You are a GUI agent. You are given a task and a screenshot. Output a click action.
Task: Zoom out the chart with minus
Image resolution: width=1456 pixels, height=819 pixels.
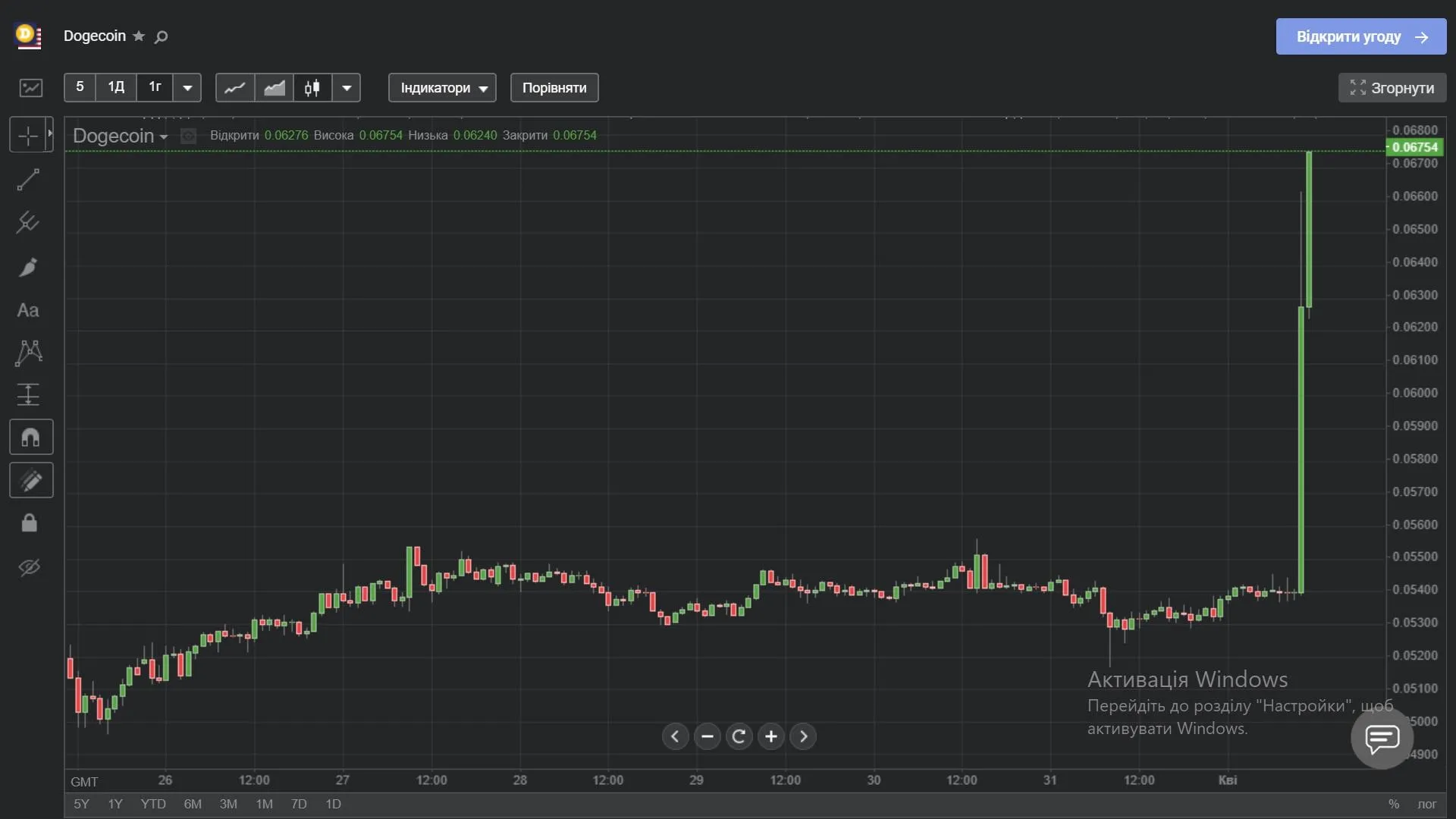click(708, 736)
